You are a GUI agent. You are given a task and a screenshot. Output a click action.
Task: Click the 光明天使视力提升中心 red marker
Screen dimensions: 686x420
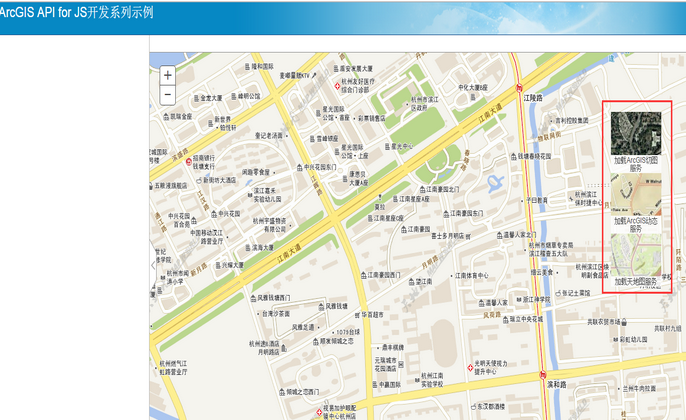pos(470,368)
